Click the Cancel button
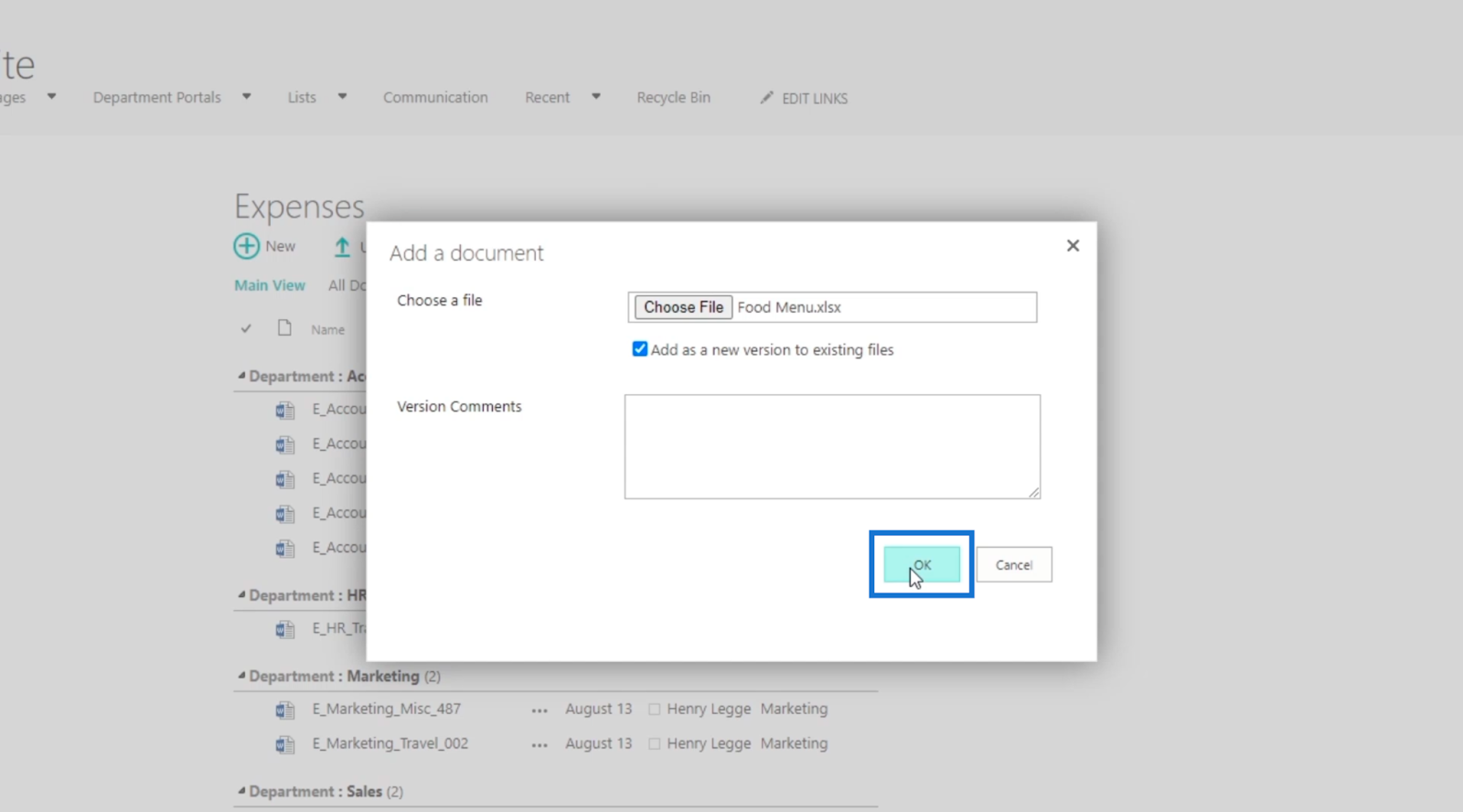This screenshot has height=812, width=1463. 1014,565
